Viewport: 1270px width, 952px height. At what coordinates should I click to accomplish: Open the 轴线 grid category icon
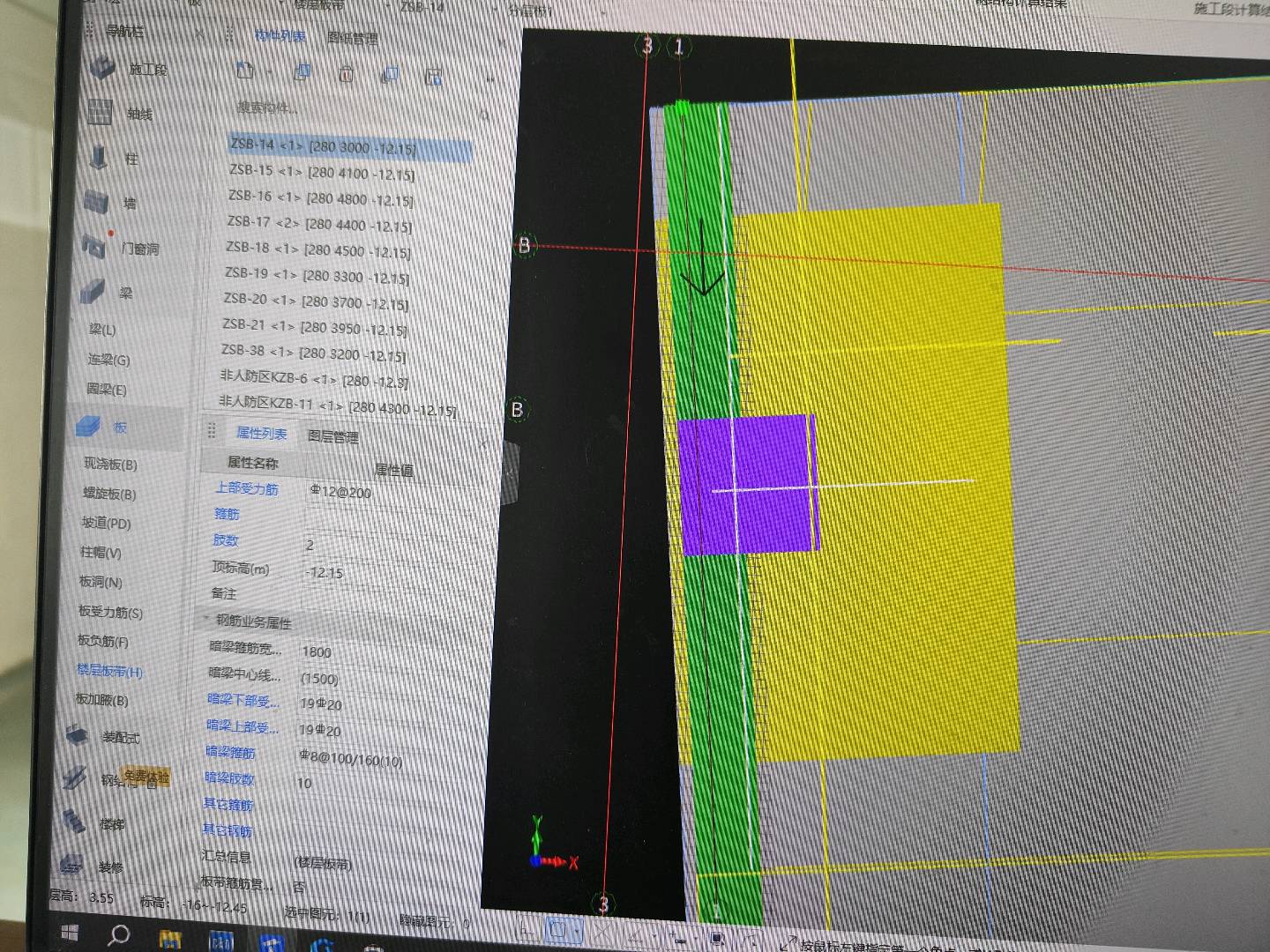[x=99, y=112]
